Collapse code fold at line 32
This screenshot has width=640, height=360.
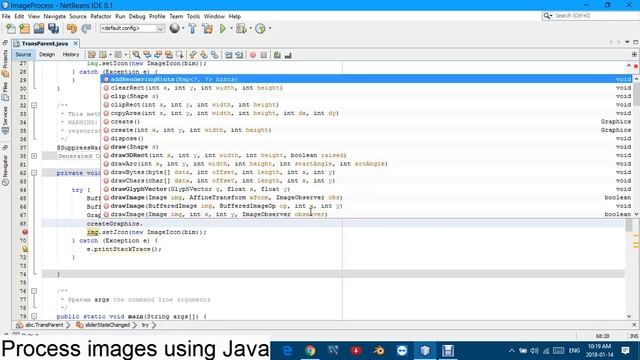coord(34,105)
